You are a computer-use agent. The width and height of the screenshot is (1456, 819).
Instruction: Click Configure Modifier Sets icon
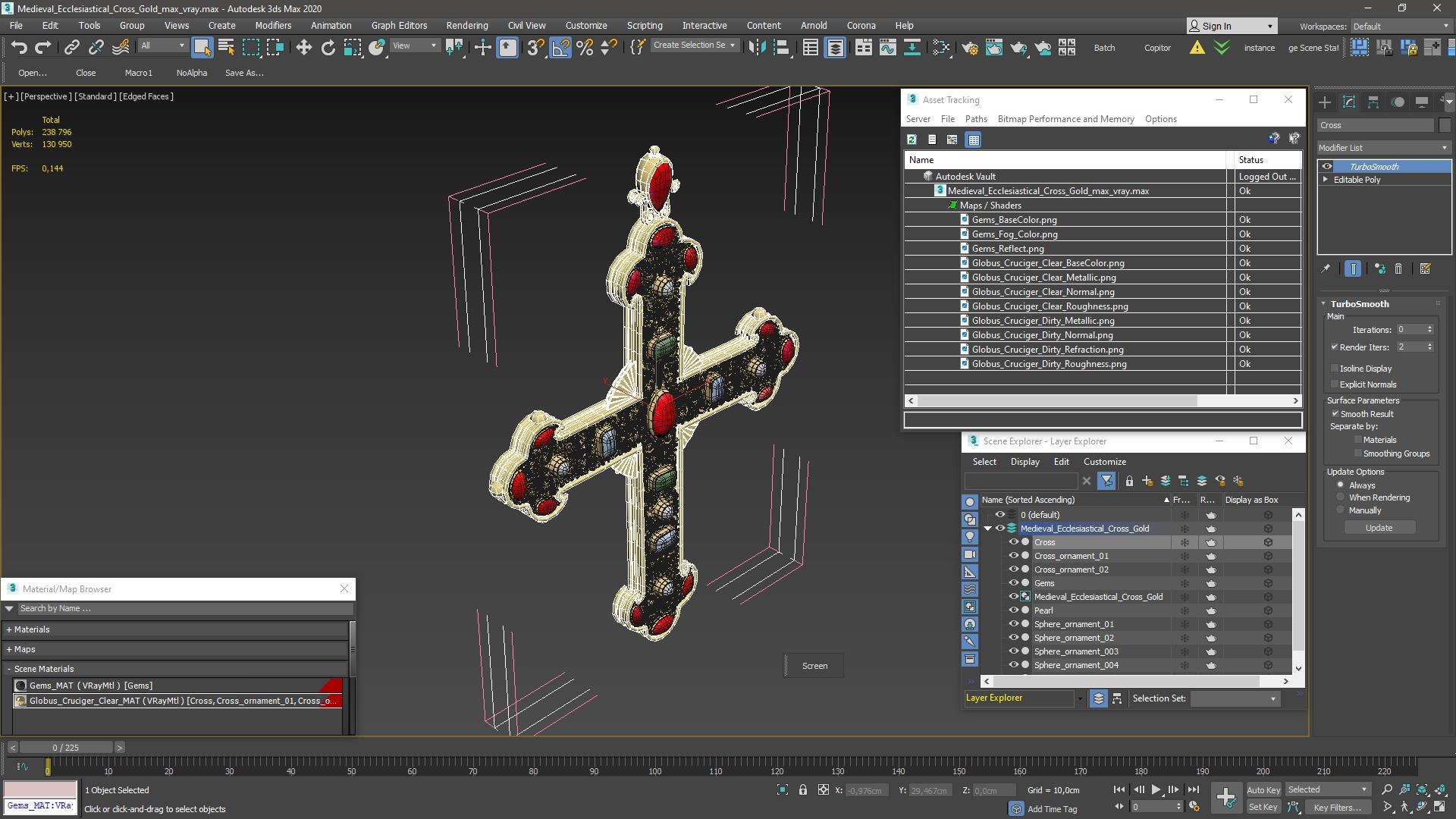1425,268
